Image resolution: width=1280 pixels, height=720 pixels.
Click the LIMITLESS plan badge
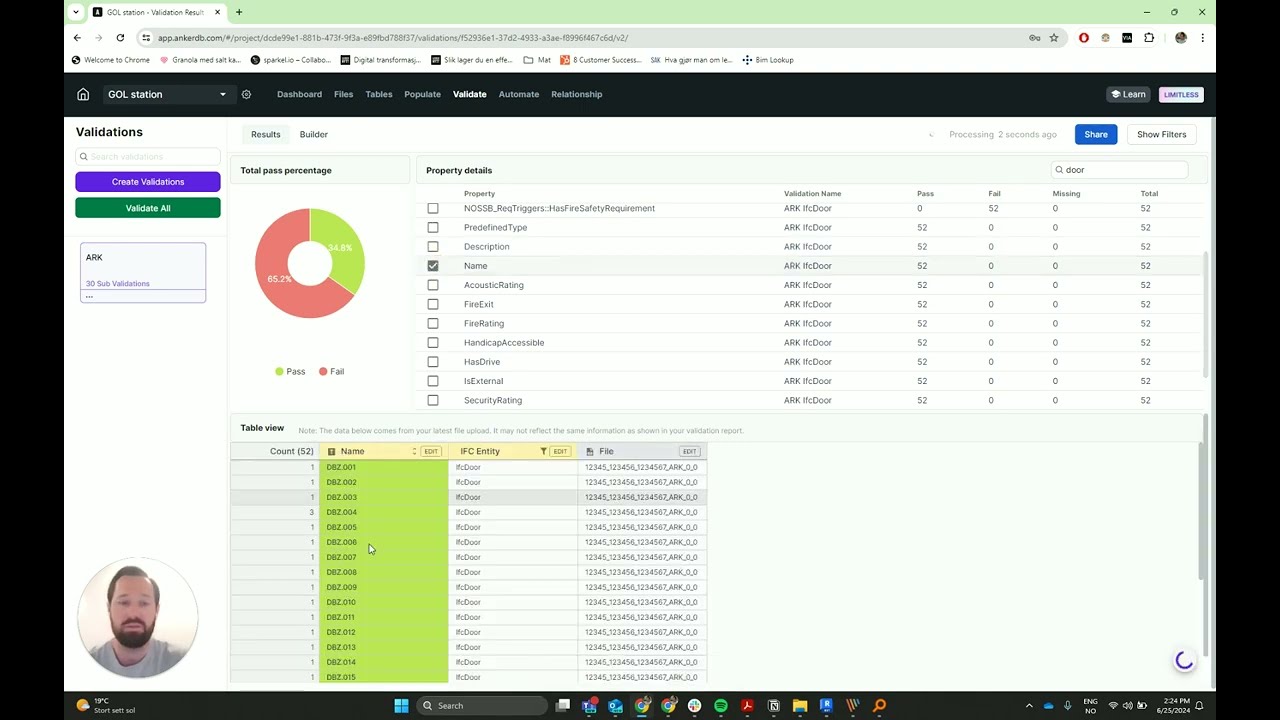pyautogui.click(x=1181, y=94)
